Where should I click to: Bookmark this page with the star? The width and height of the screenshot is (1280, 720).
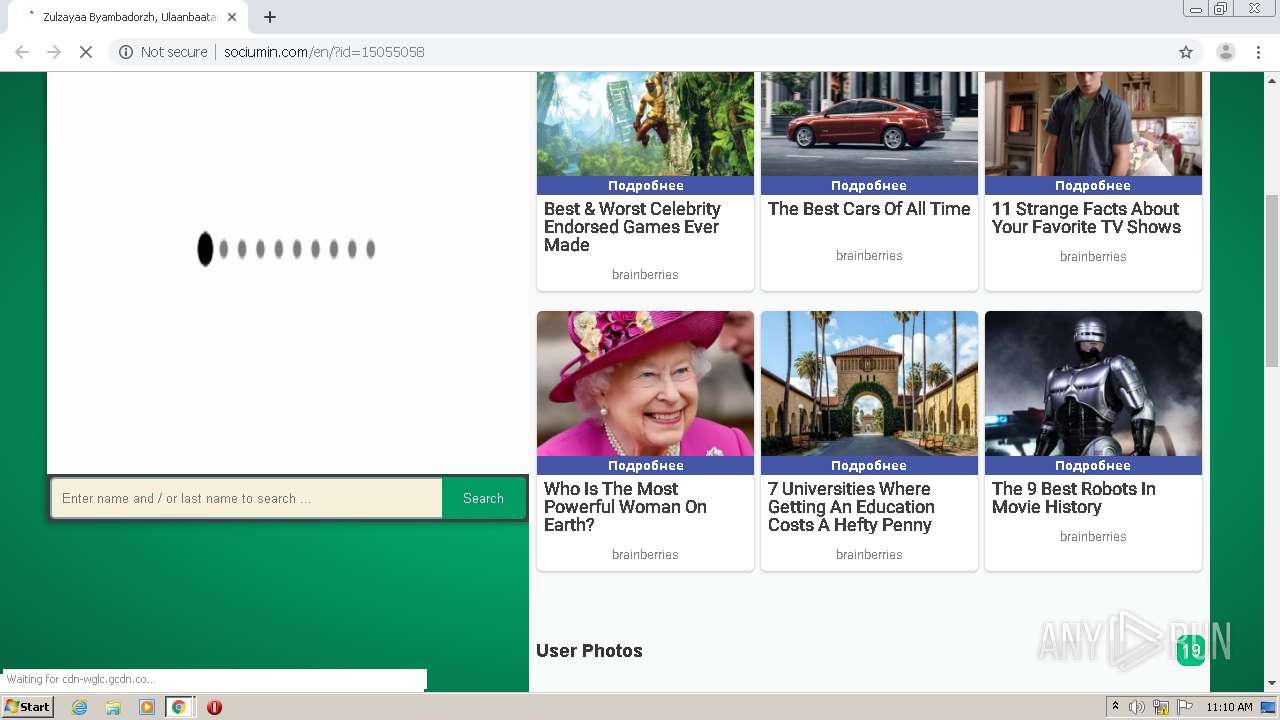(x=1186, y=52)
